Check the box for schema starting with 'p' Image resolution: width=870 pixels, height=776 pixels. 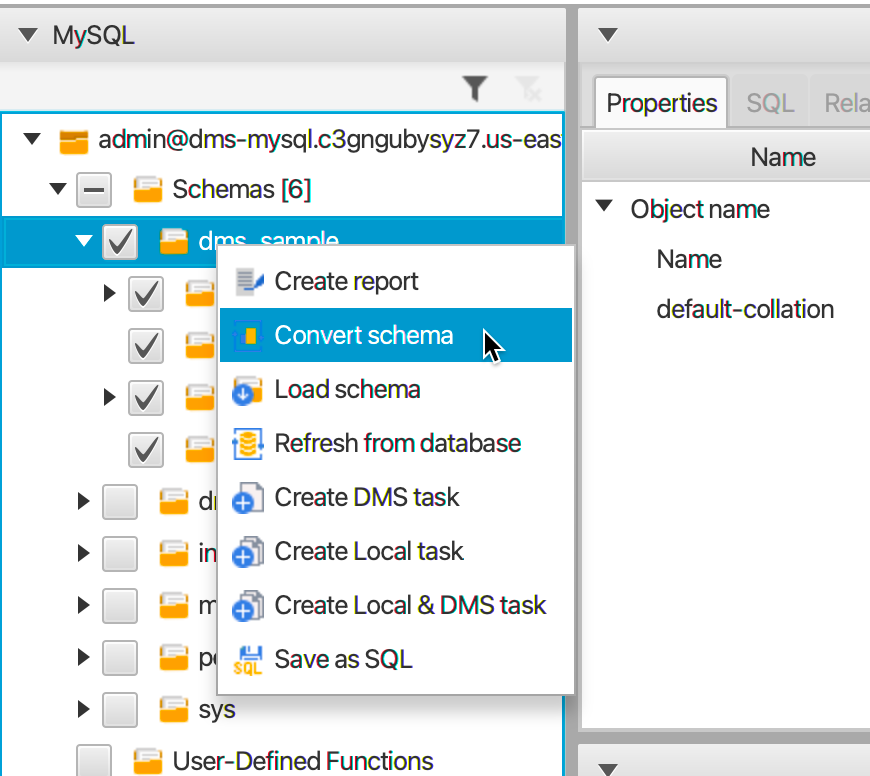[120, 657]
